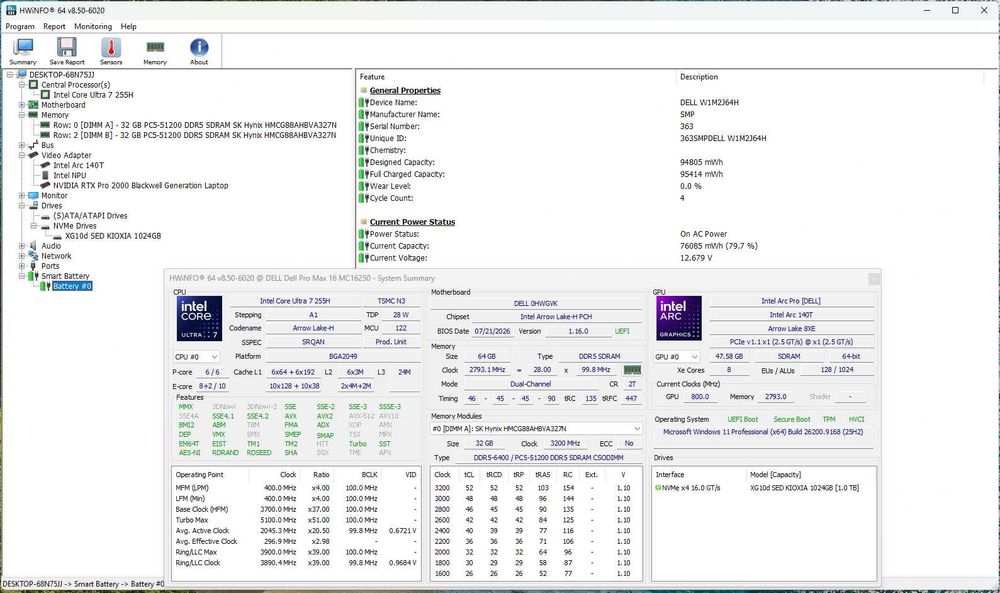
Task: Click the Intel Core Ultra 7 logo
Action: click(x=199, y=318)
